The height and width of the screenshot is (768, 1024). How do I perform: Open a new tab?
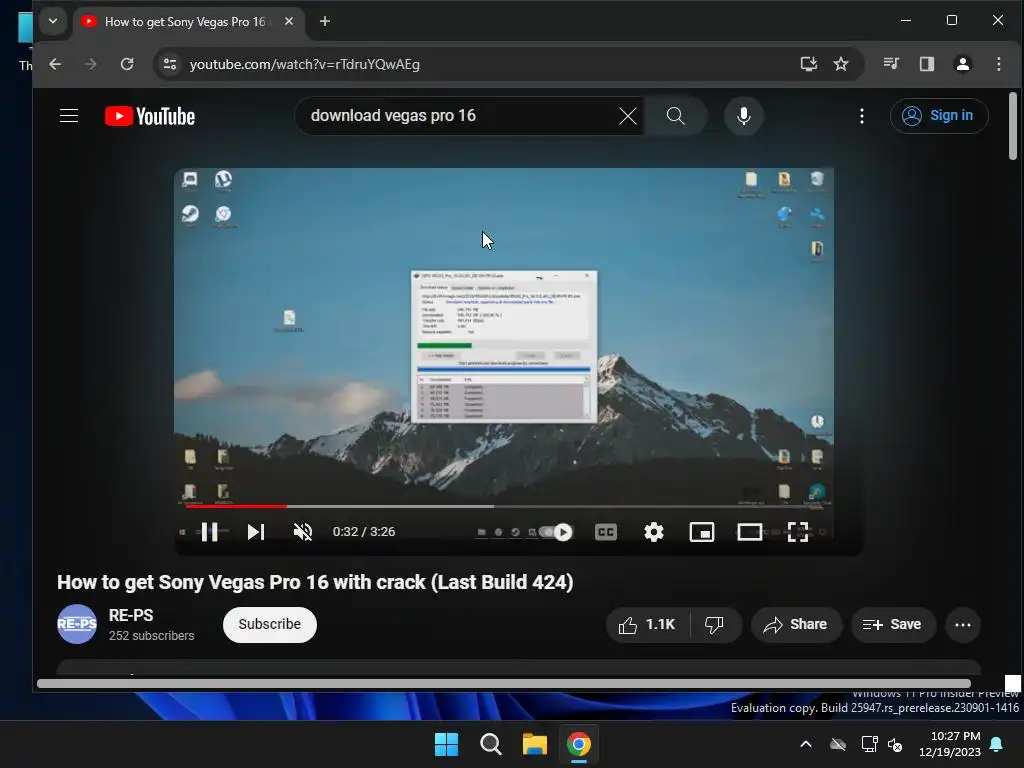click(x=325, y=22)
